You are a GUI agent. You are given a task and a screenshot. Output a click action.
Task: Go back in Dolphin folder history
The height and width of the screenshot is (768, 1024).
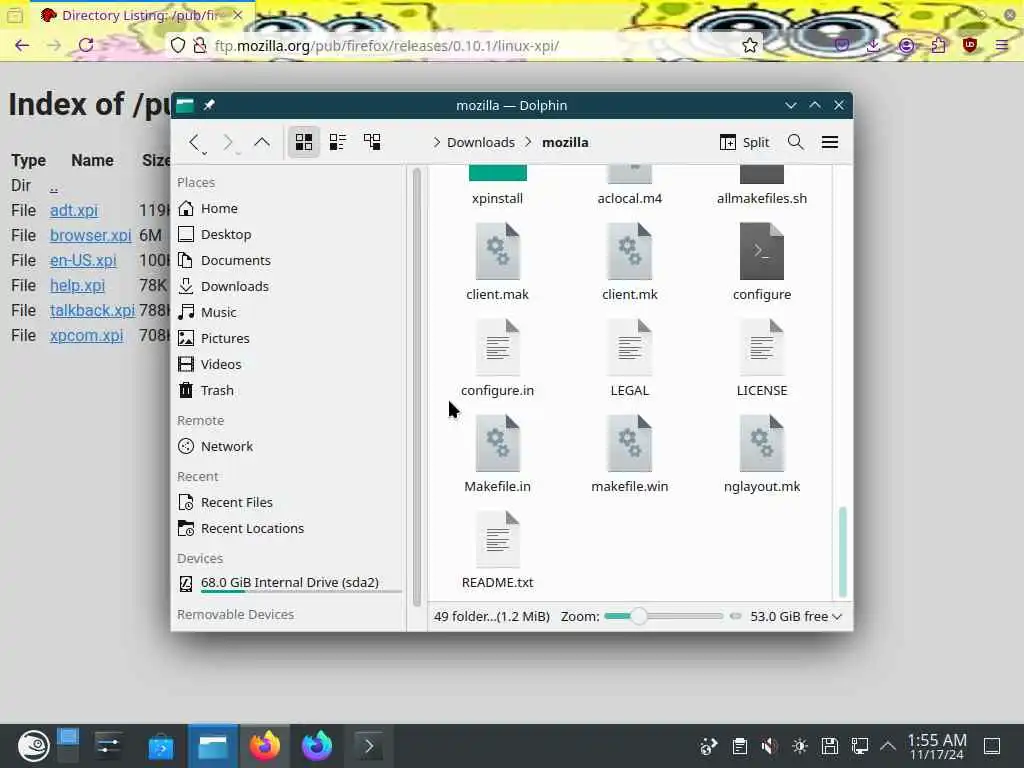point(195,142)
